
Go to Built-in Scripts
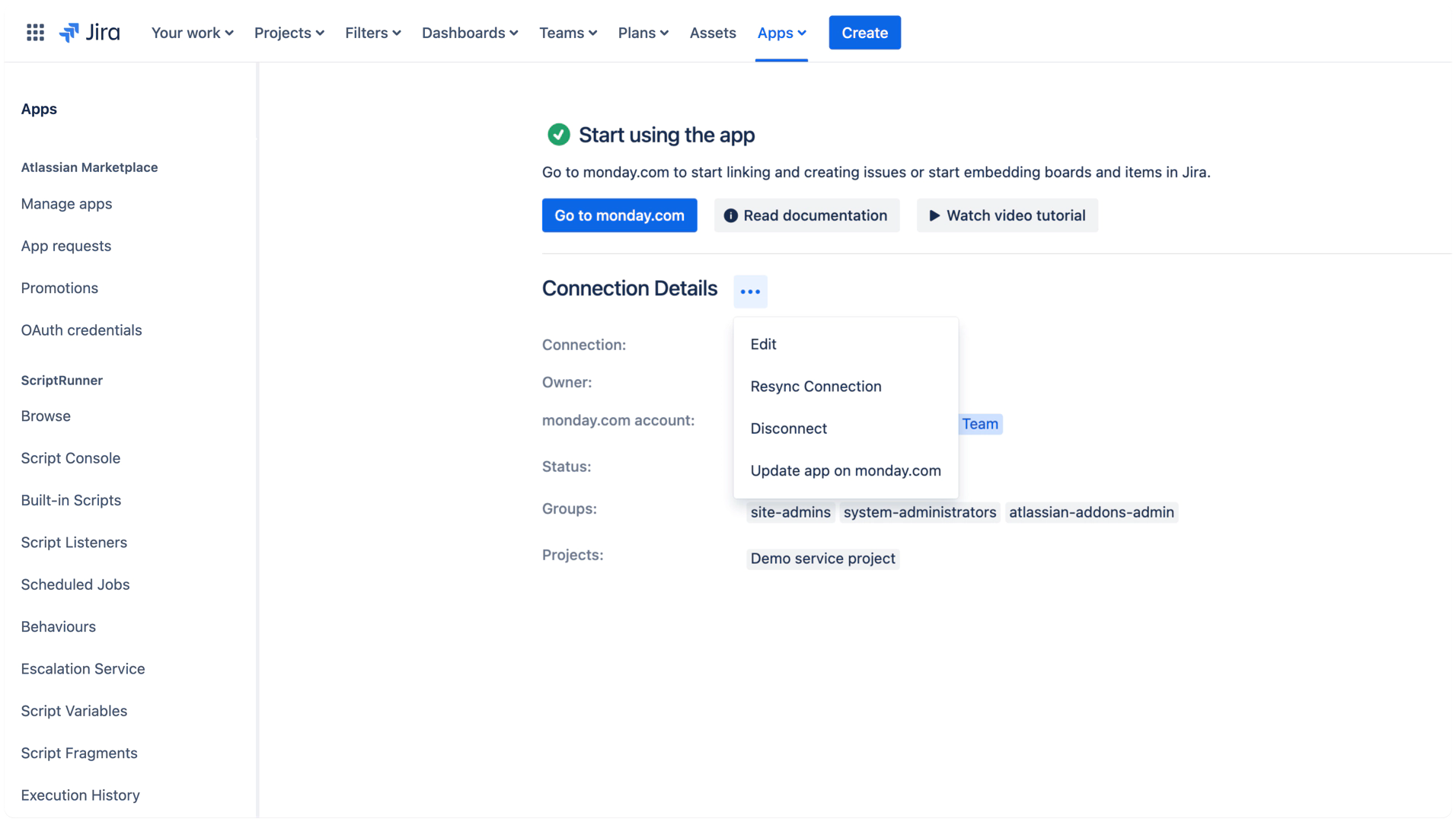(71, 500)
